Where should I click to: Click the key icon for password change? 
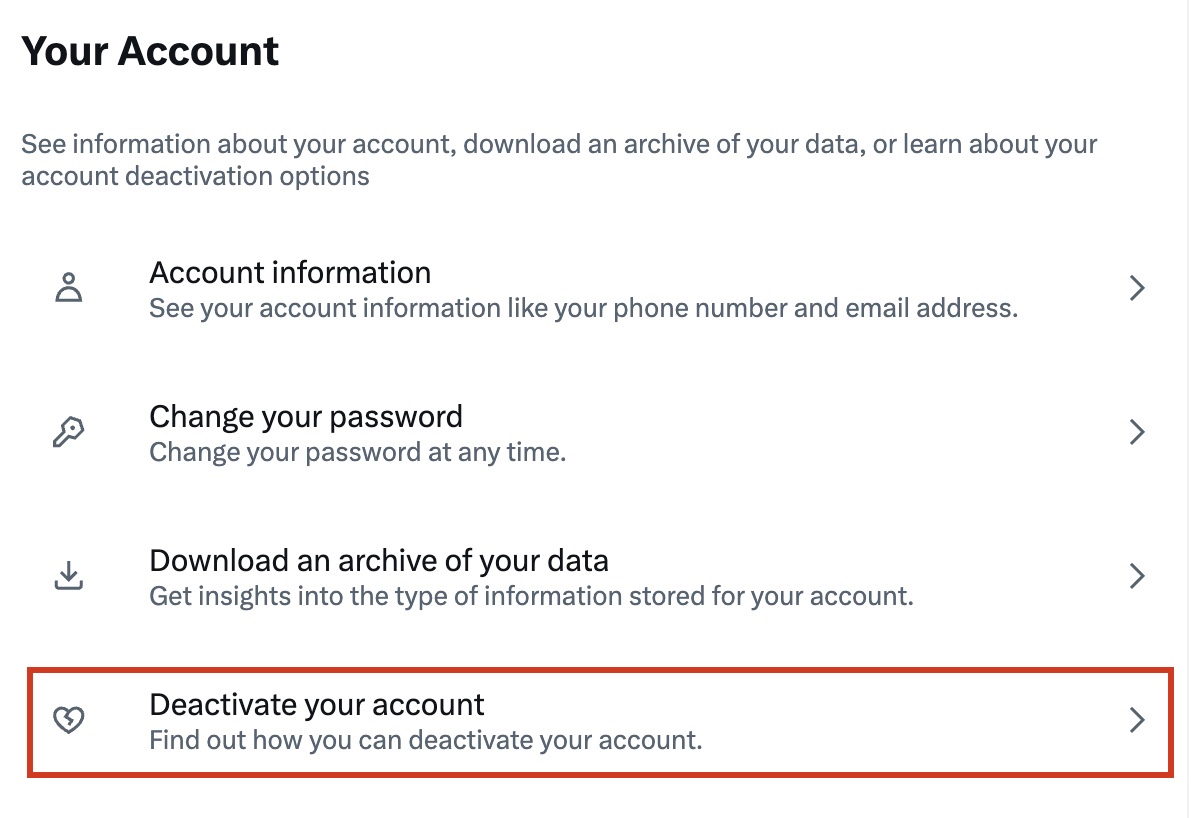coord(68,433)
